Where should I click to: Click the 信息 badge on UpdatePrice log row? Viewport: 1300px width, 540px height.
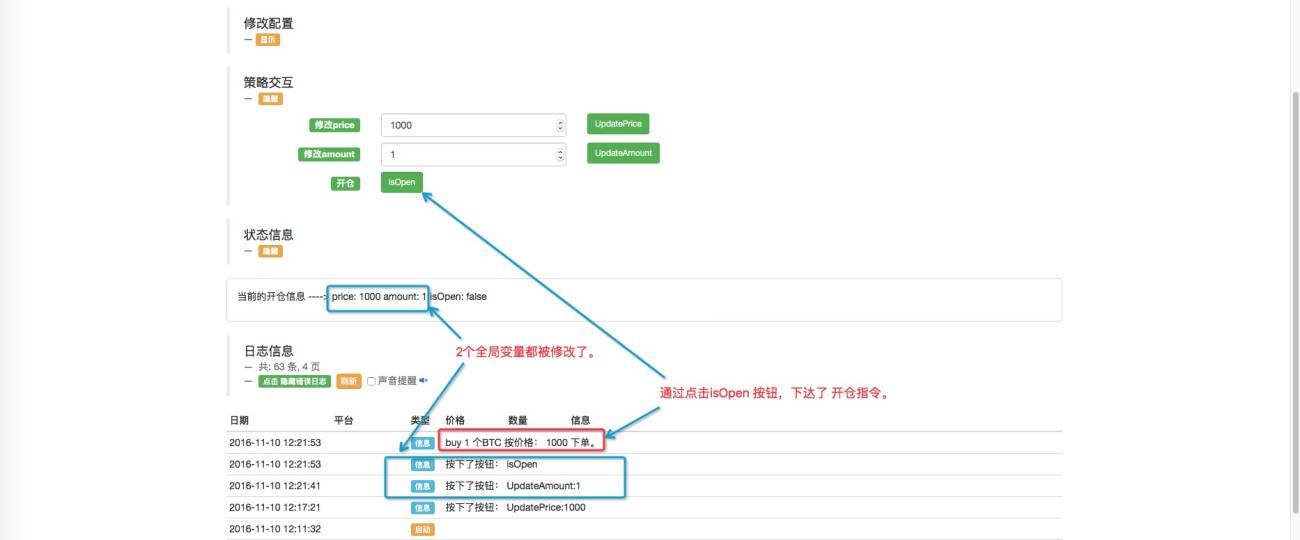tap(423, 508)
